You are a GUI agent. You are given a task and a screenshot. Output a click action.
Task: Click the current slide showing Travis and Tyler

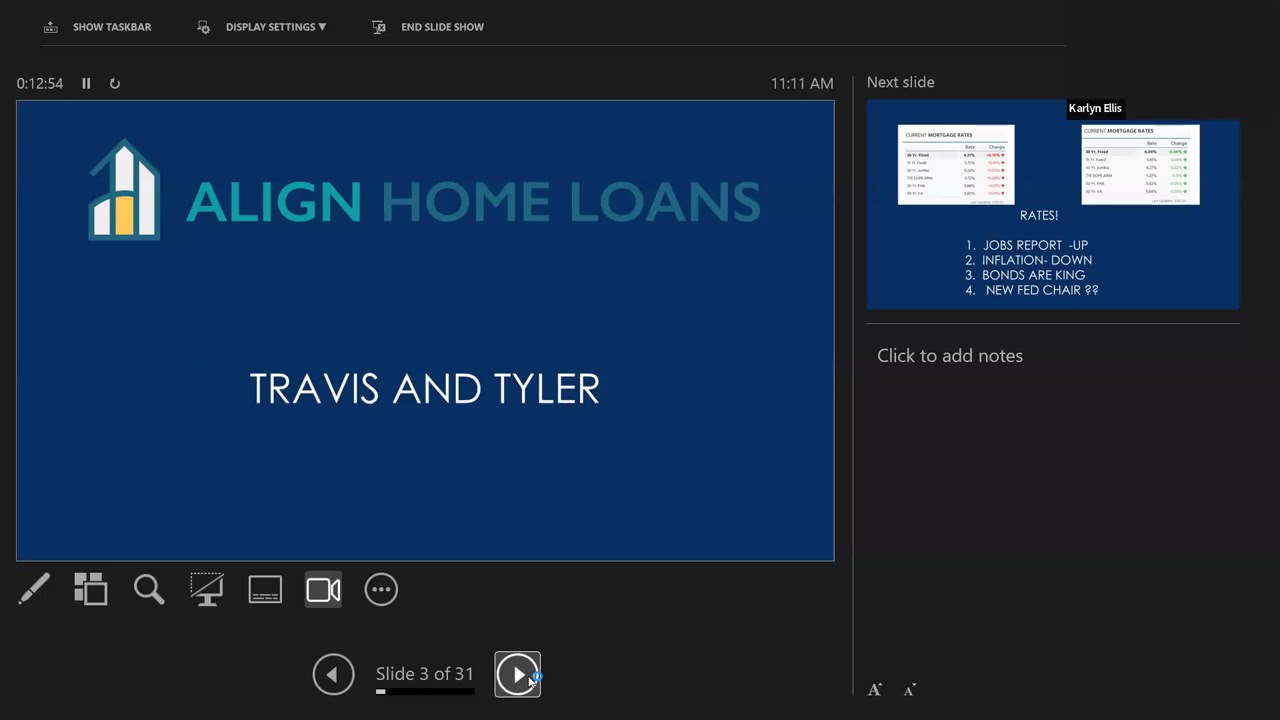pos(425,331)
